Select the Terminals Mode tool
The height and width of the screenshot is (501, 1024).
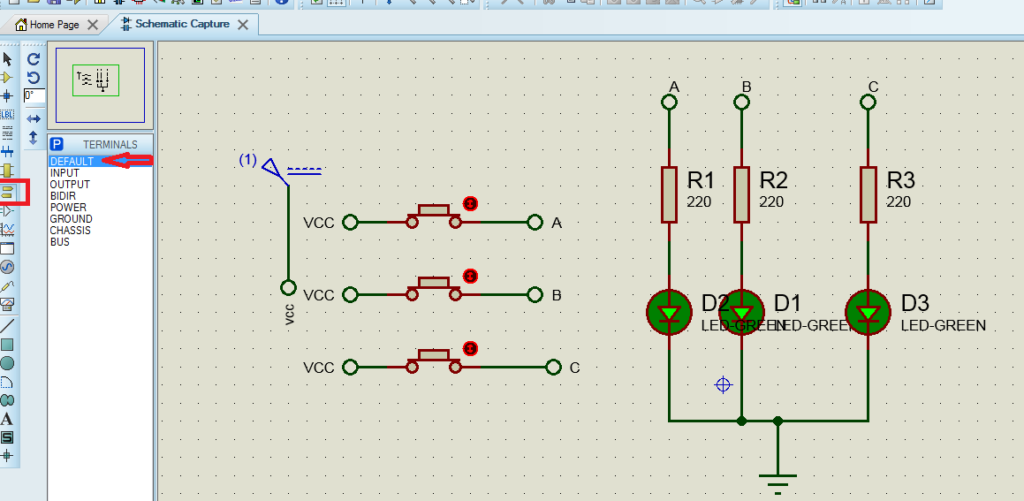coord(8,191)
